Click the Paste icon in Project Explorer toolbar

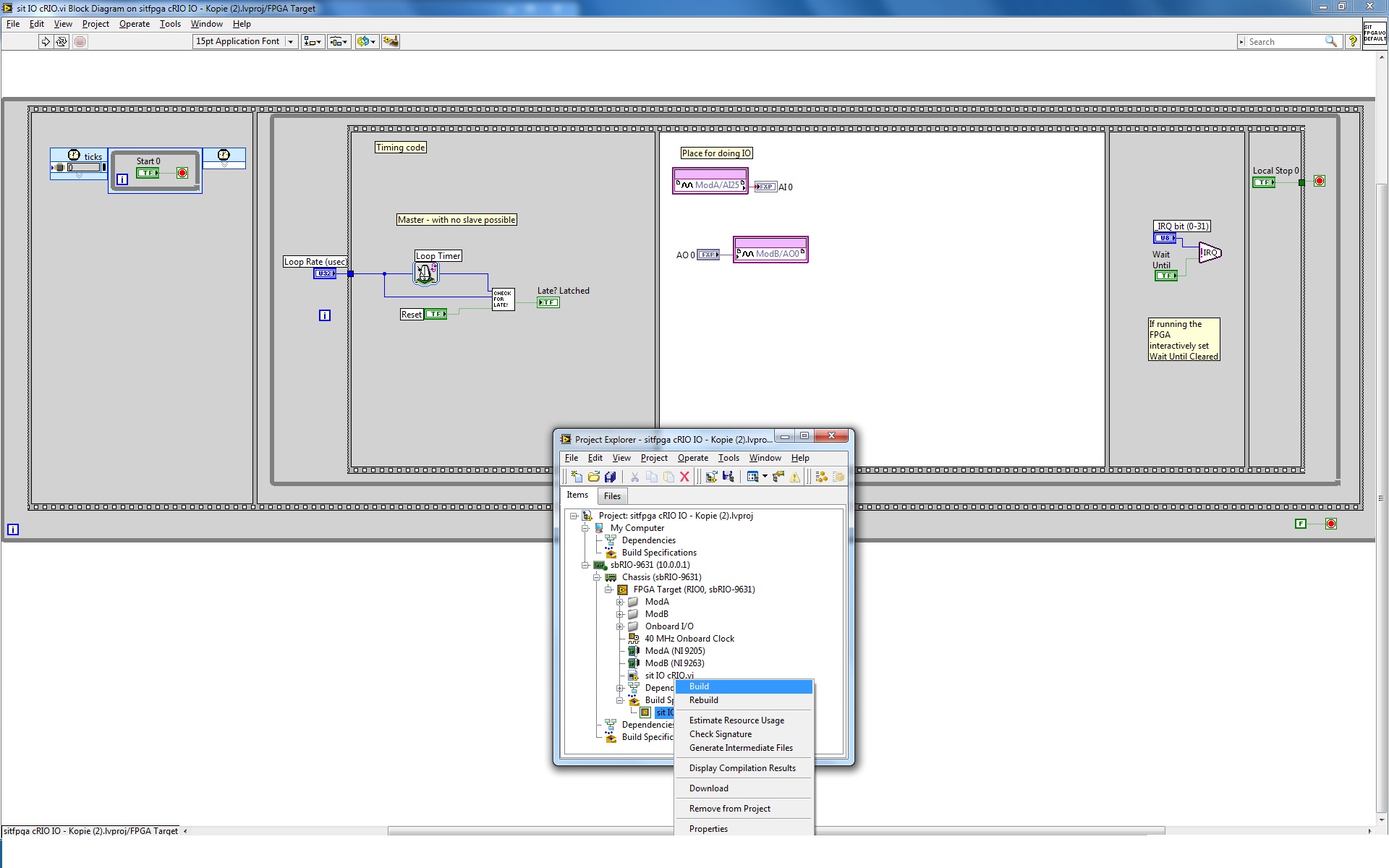point(668,477)
